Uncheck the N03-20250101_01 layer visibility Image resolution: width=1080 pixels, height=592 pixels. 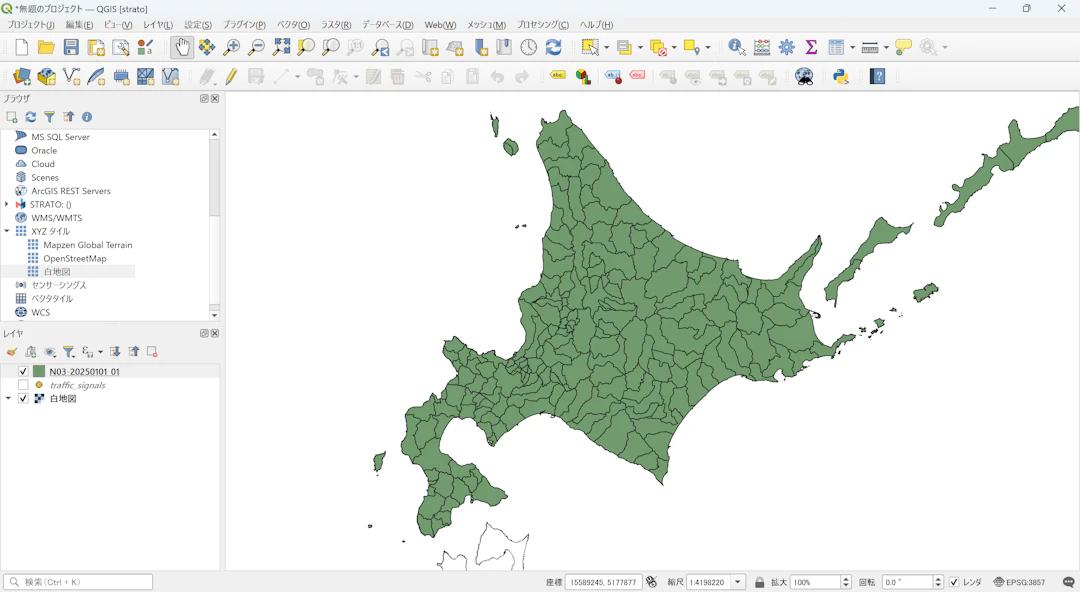[23, 372]
